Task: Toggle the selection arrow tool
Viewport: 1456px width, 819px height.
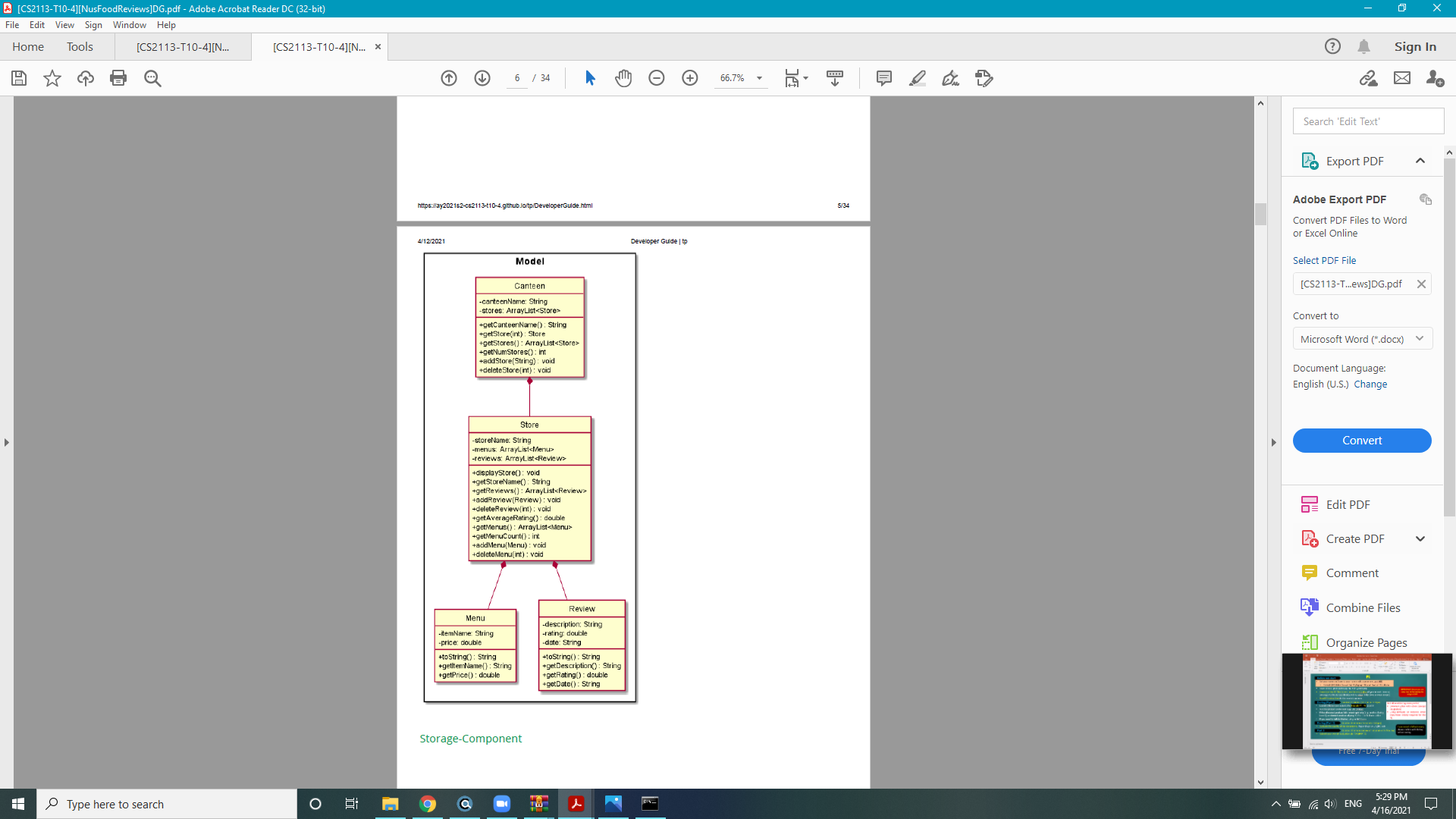Action: [x=590, y=78]
